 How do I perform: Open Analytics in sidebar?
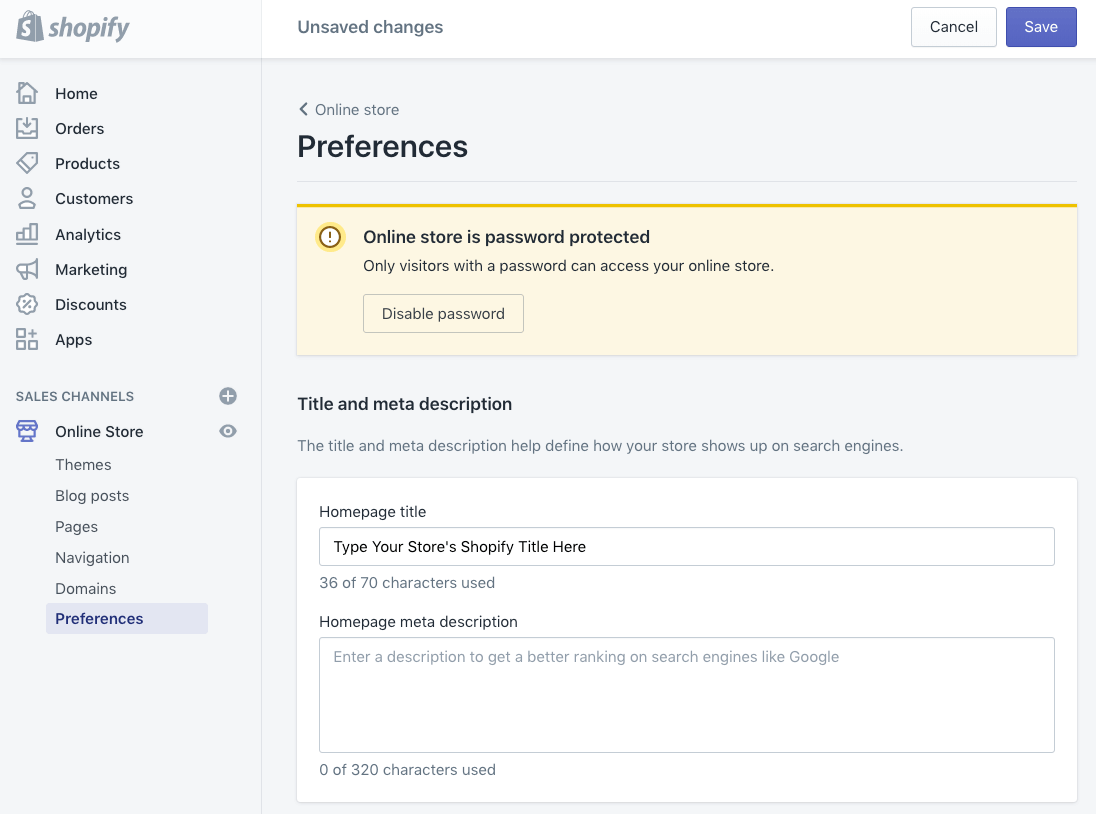(x=88, y=235)
